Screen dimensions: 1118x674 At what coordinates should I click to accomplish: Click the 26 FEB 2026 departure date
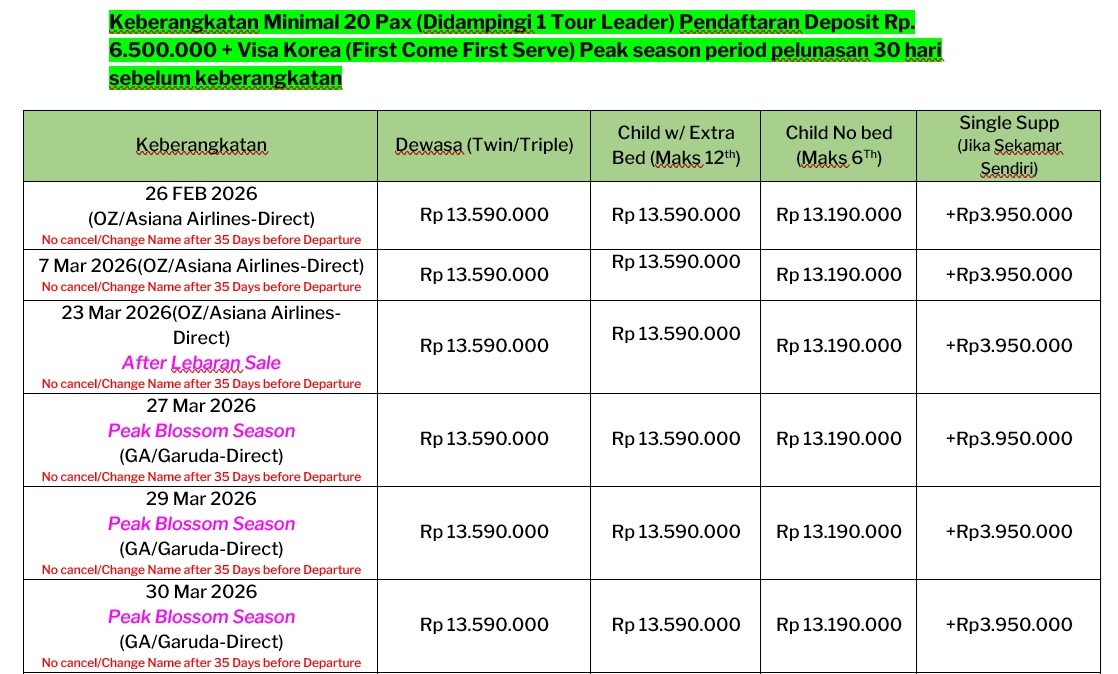click(x=201, y=194)
